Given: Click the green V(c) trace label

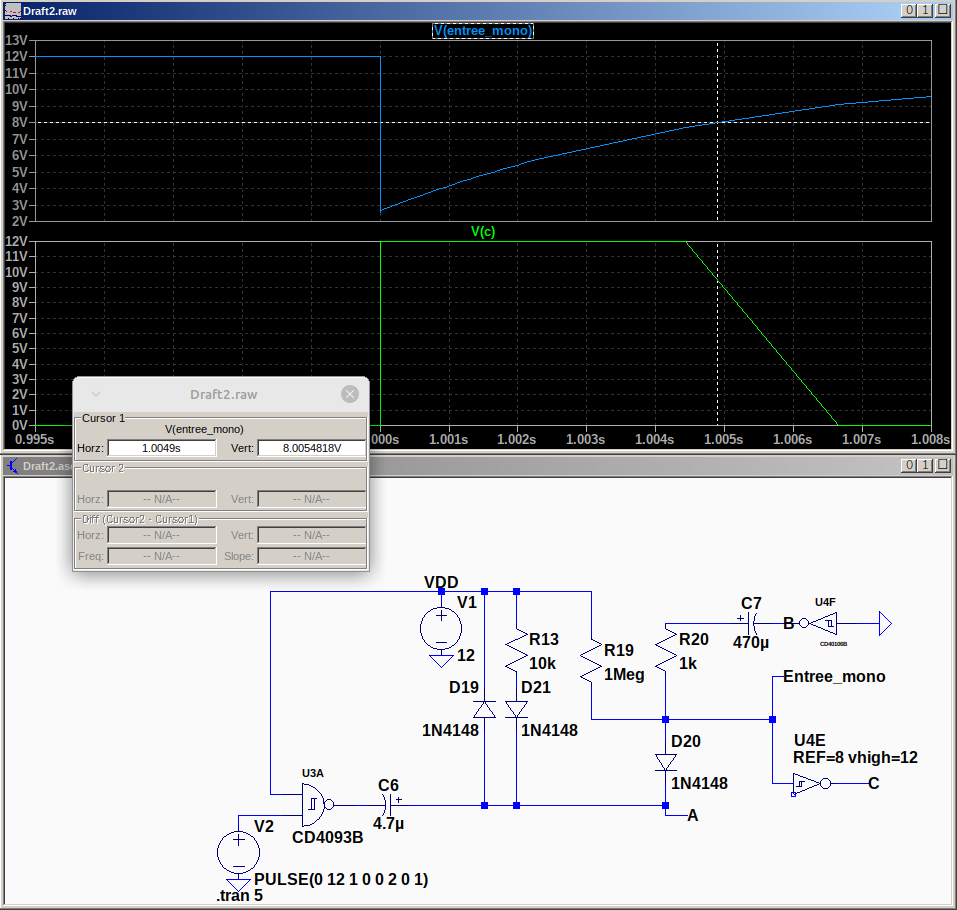Looking at the screenshot, I should tap(483, 231).
